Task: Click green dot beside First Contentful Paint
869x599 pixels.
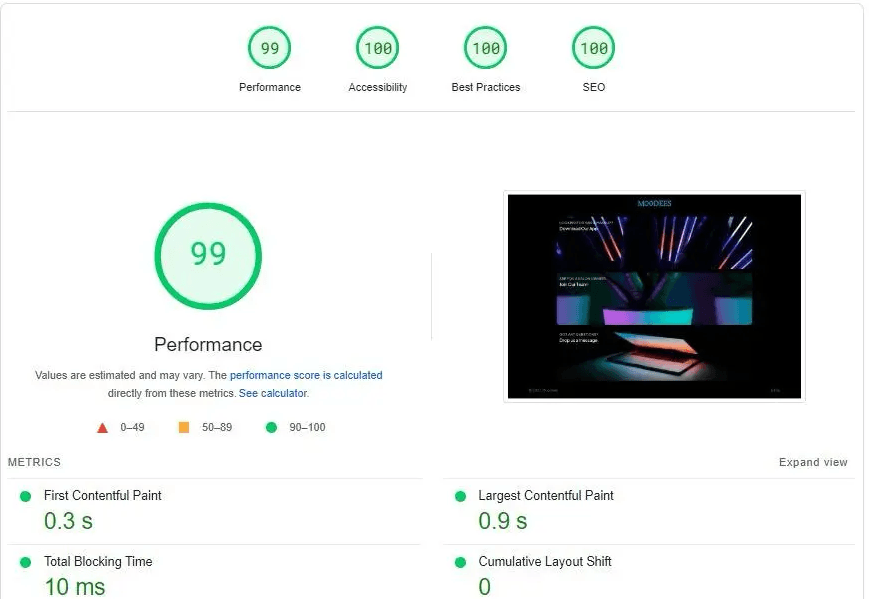Action: pos(26,496)
